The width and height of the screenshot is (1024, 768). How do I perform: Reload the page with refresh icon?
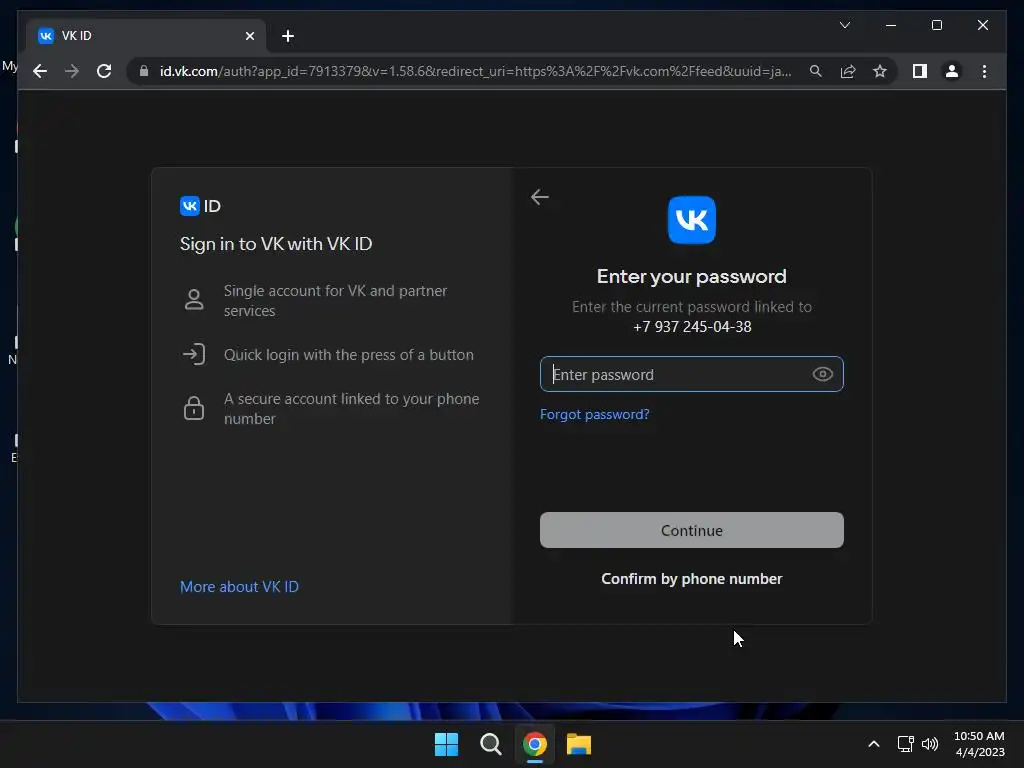click(104, 71)
